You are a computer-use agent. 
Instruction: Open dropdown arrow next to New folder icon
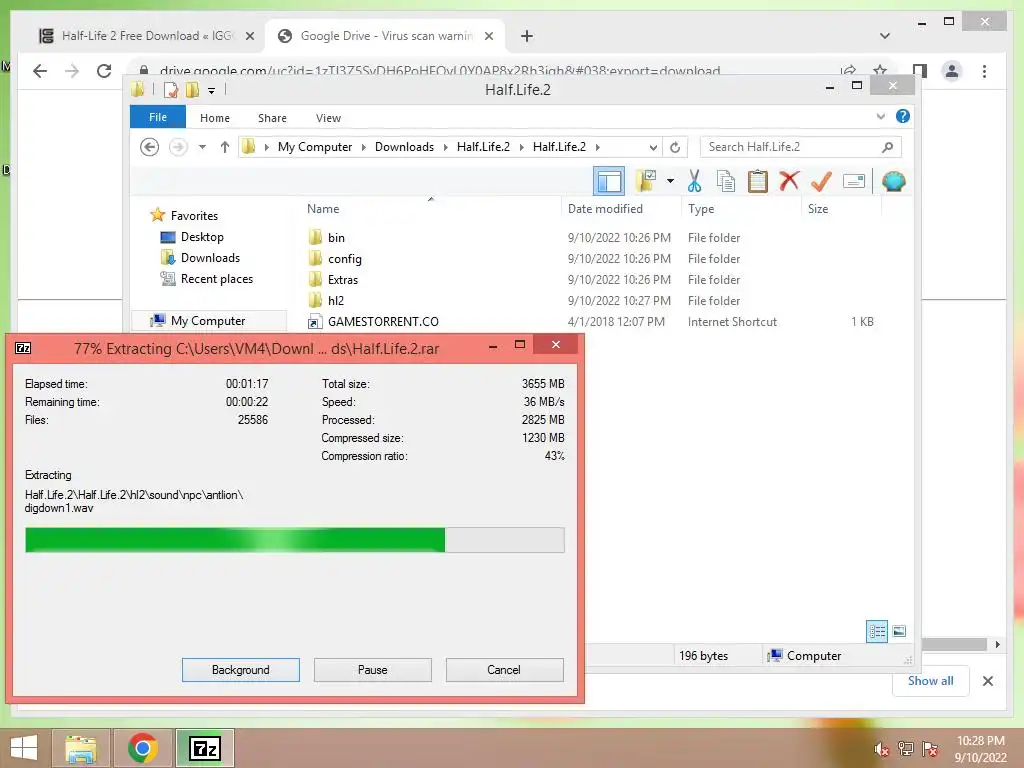tap(670, 181)
